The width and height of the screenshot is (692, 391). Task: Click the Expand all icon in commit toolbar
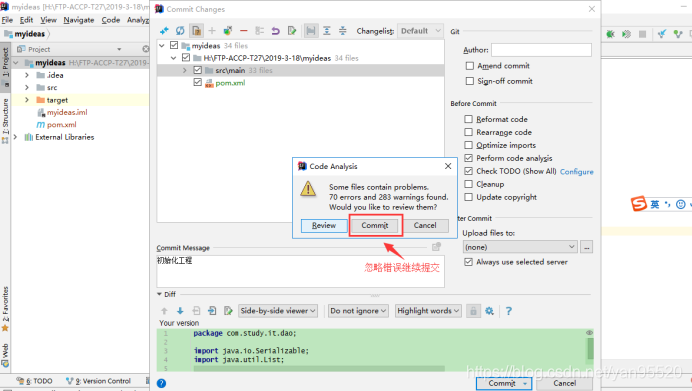pos(327,31)
